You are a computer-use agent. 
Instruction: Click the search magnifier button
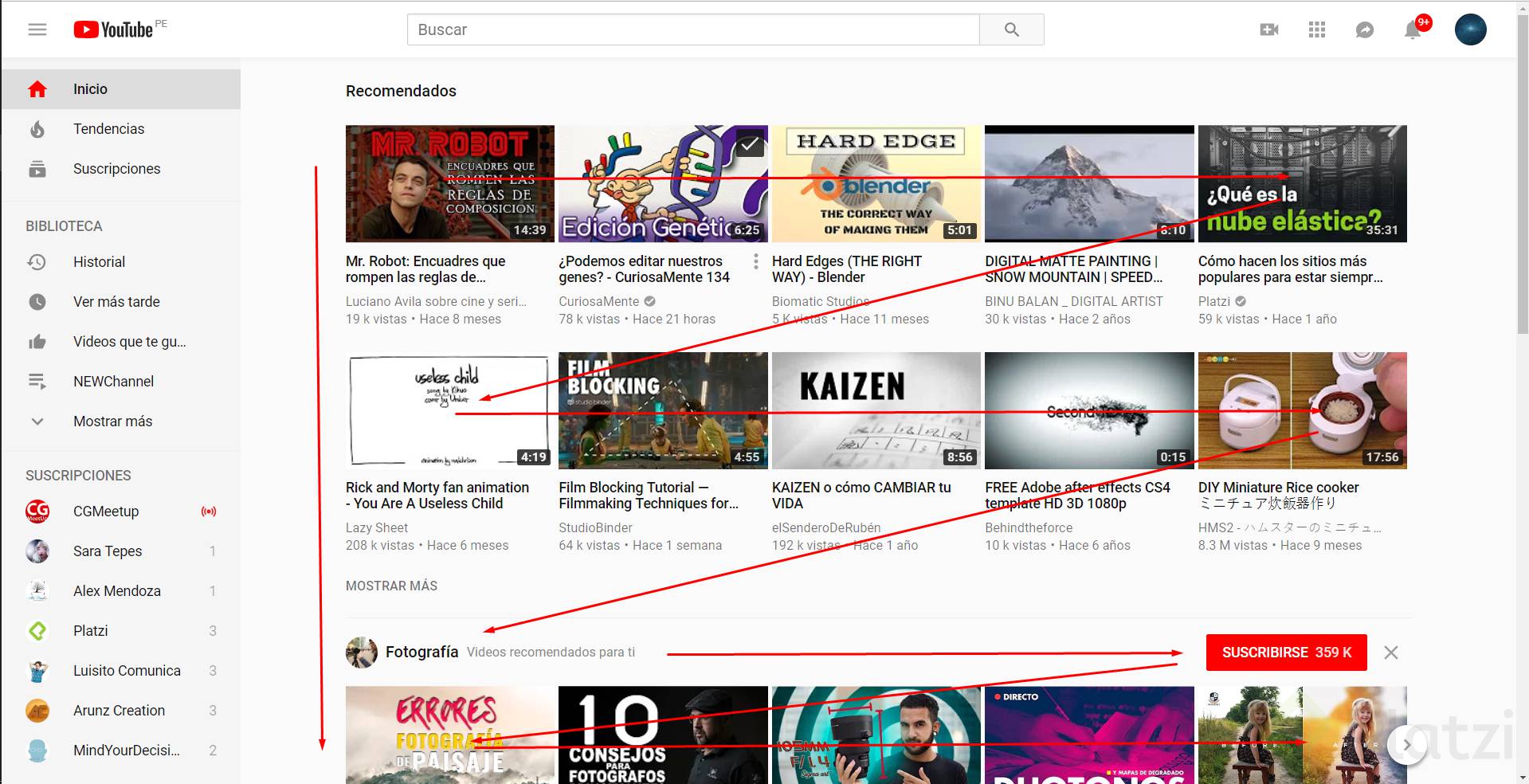tap(1012, 29)
